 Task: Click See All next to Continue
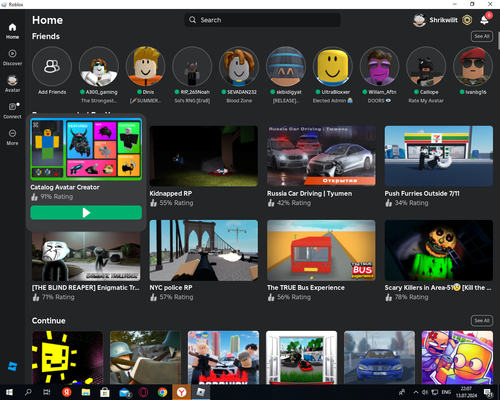482,321
